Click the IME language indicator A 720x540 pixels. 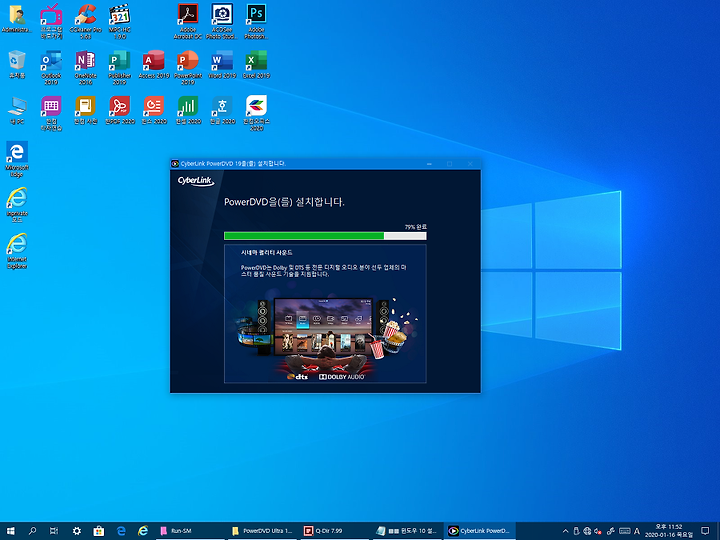click(637, 531)
